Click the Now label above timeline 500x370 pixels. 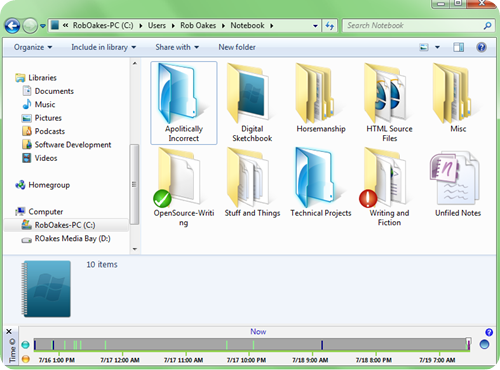click(x=258, y=332)
